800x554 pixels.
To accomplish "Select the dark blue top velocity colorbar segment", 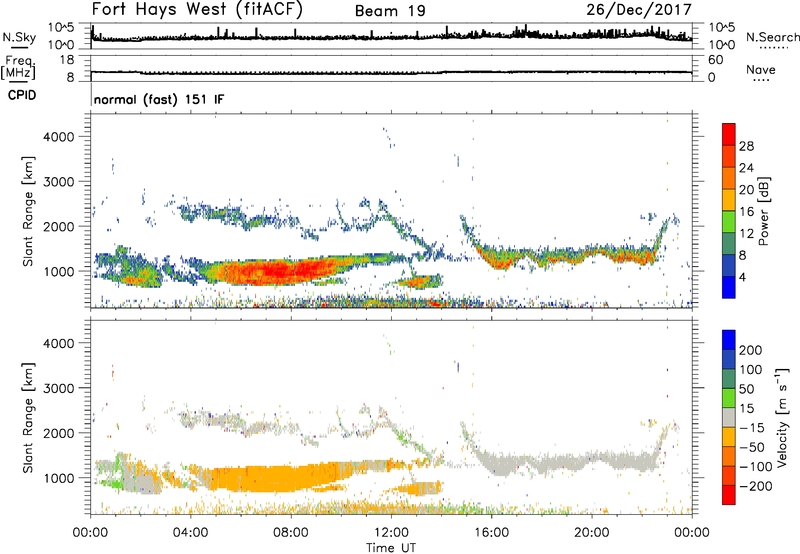I will (x=729, y=340).
